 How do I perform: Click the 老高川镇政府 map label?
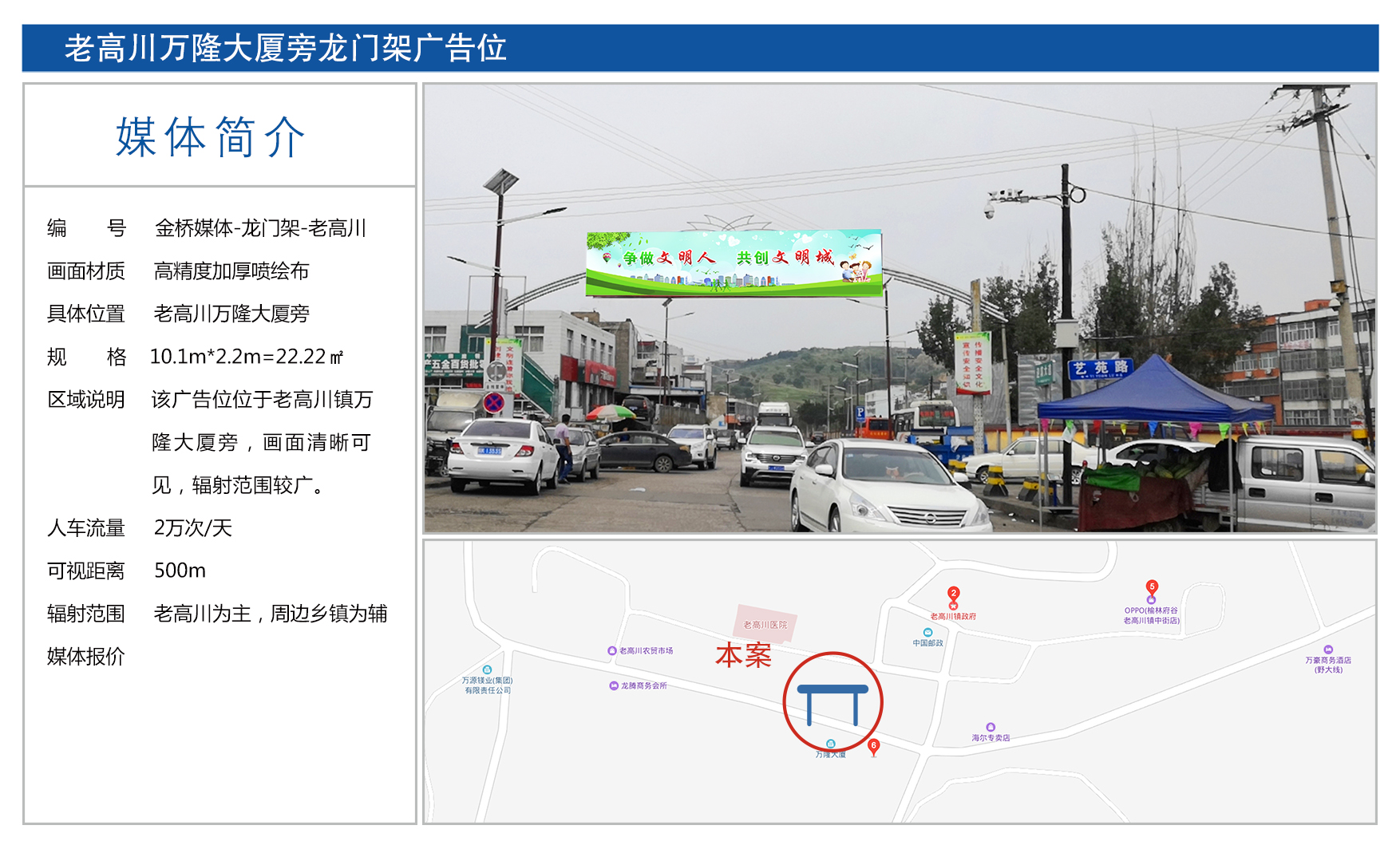coord(953,616)
